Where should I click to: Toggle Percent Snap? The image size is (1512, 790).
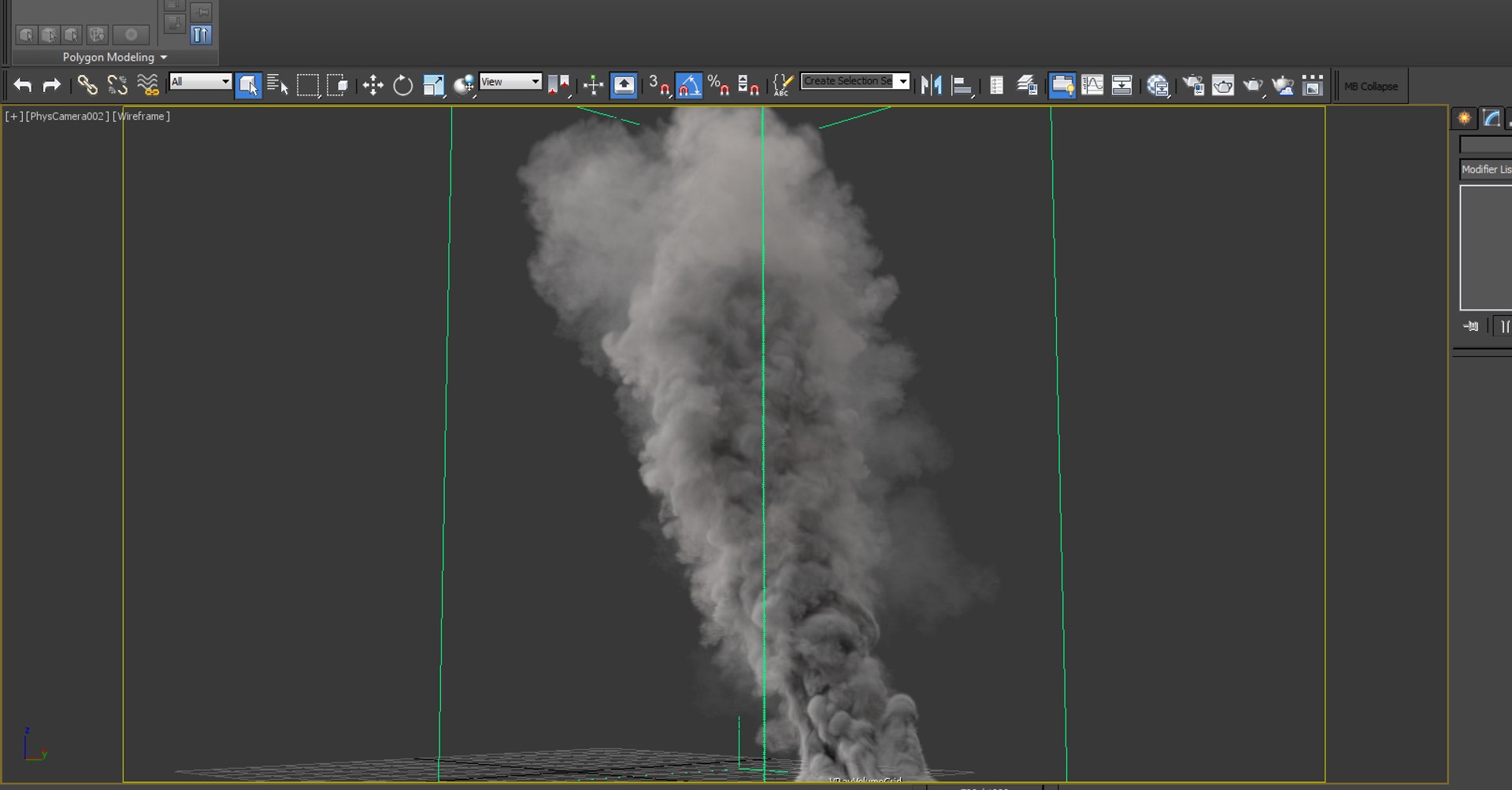tap(718, 85)
